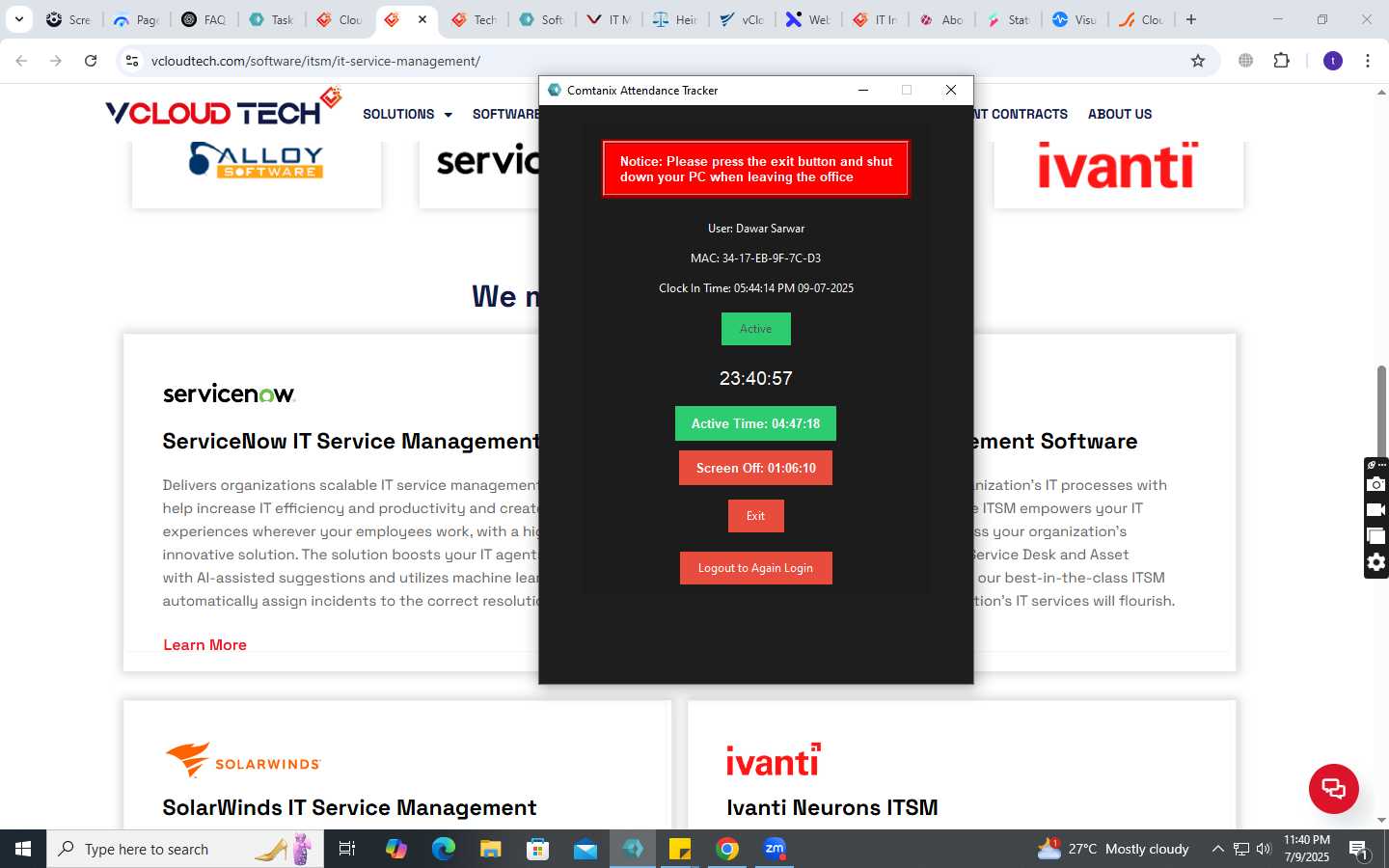
Task: Click the video record icon in side toolbar
Action: pos(1376,510)
